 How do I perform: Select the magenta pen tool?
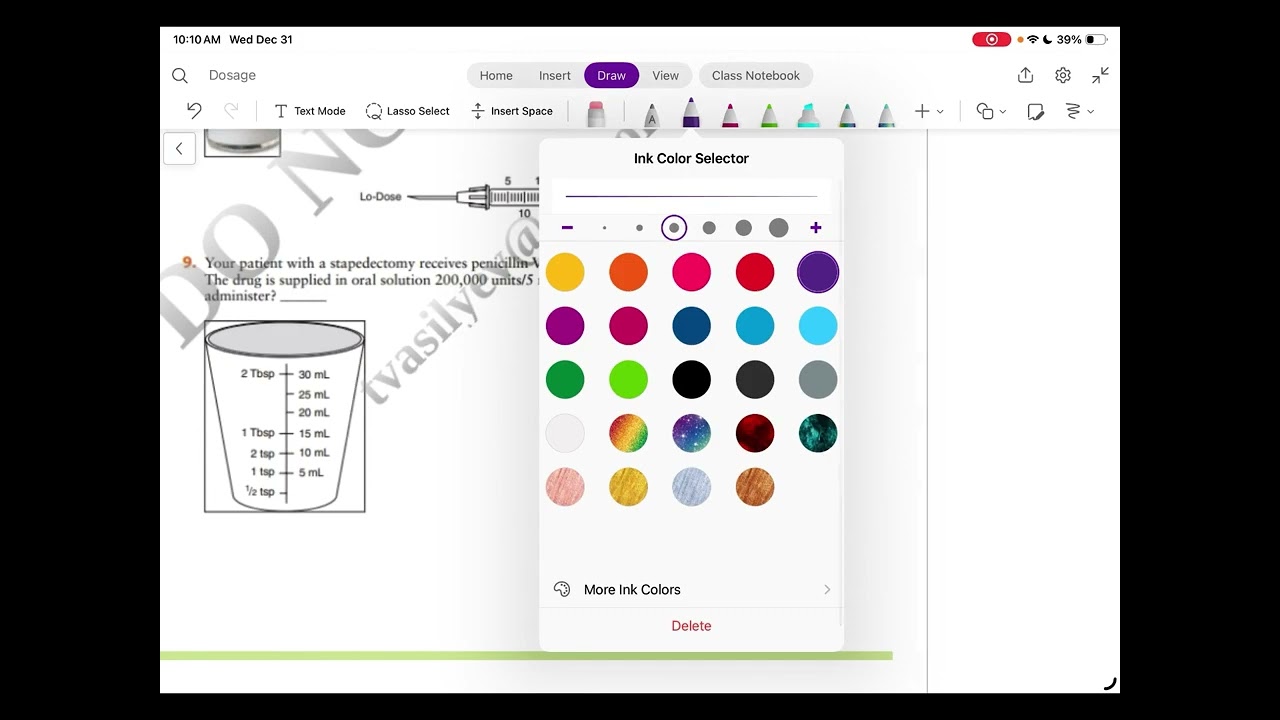click(730, 114)
